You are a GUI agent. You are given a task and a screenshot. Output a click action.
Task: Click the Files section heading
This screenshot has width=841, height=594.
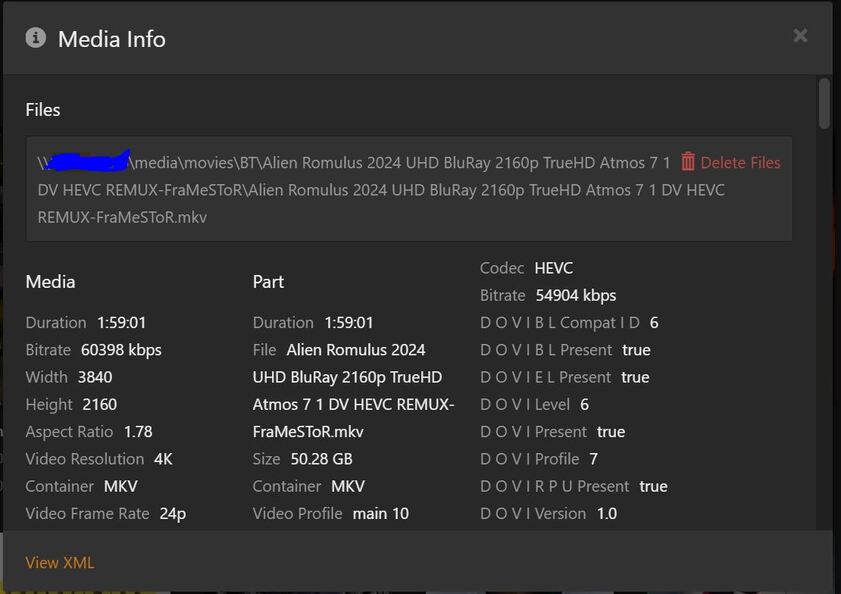[43, 110]
